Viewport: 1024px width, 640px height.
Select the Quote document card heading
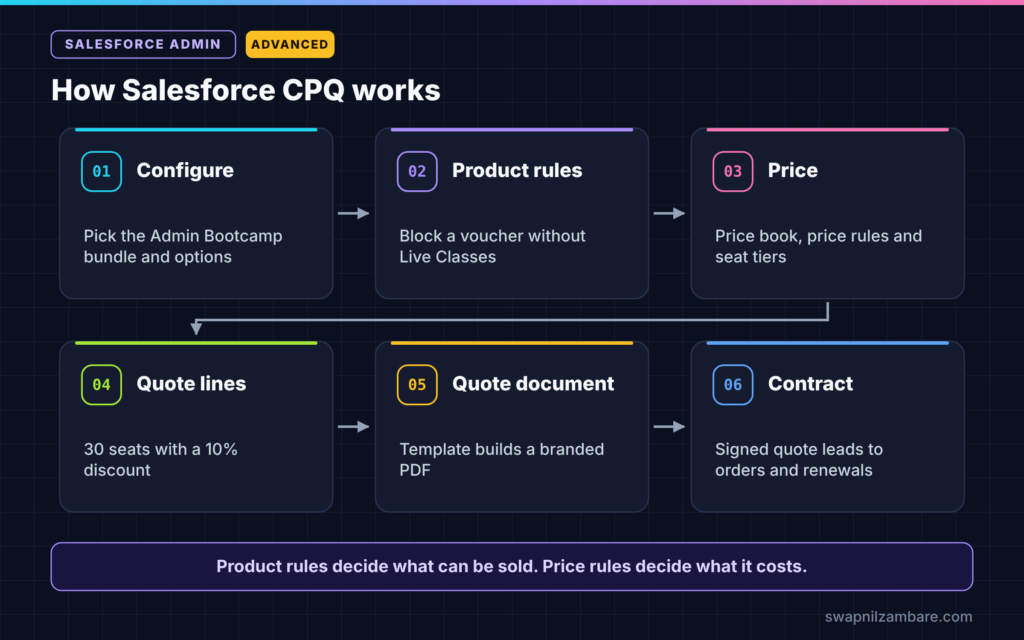533,384
